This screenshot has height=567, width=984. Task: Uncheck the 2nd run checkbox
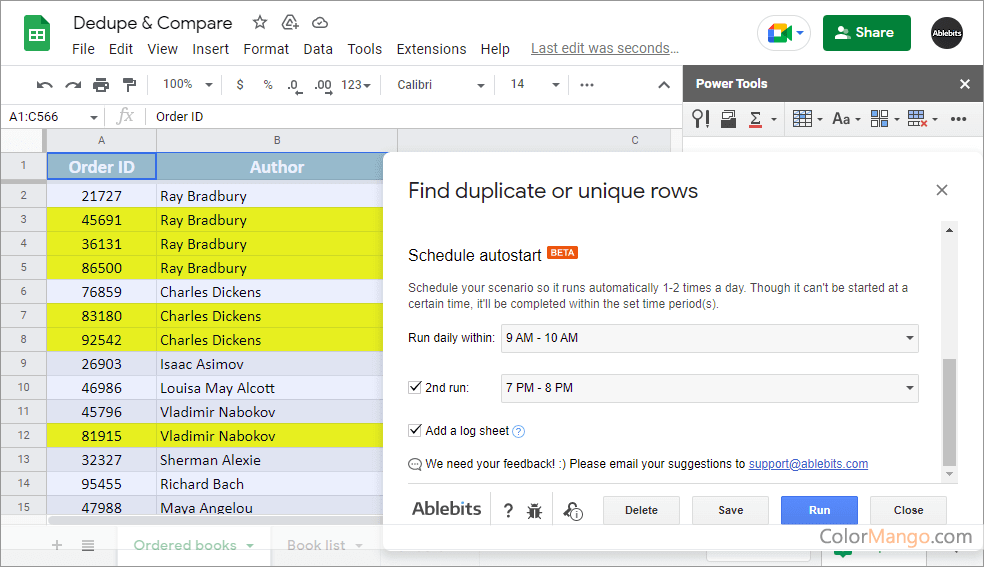click(x=415, y=387)
